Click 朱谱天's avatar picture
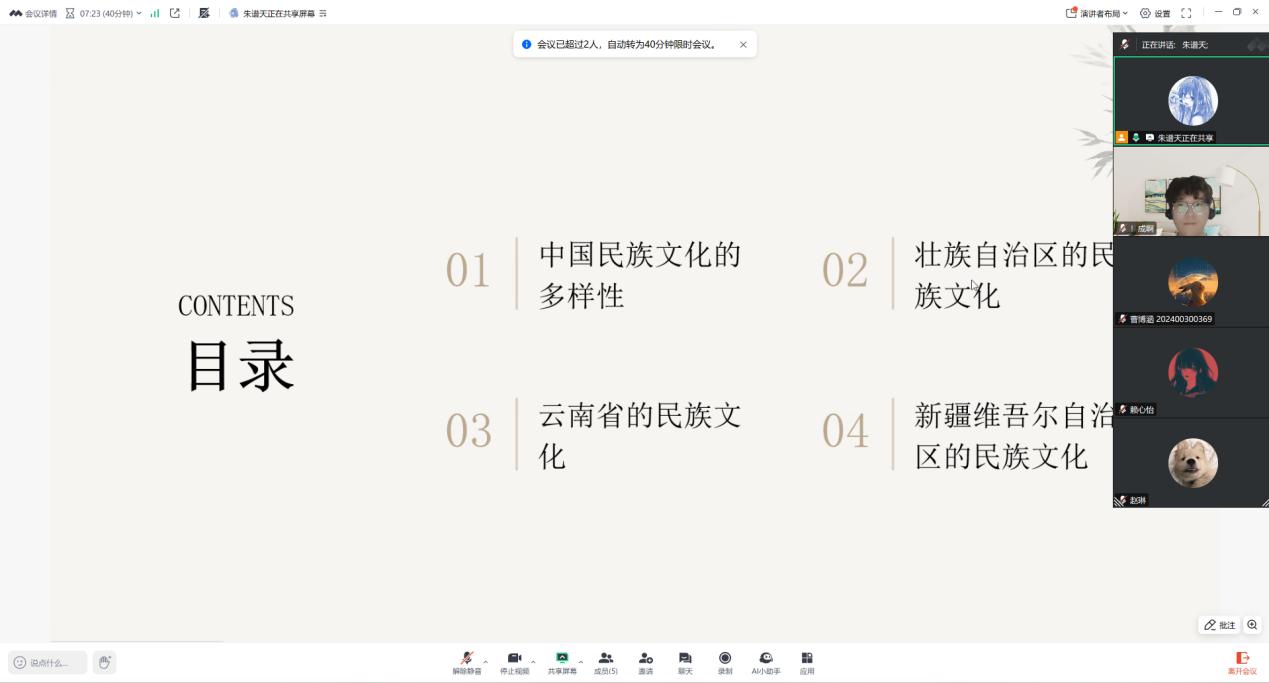 (1193, 100)
